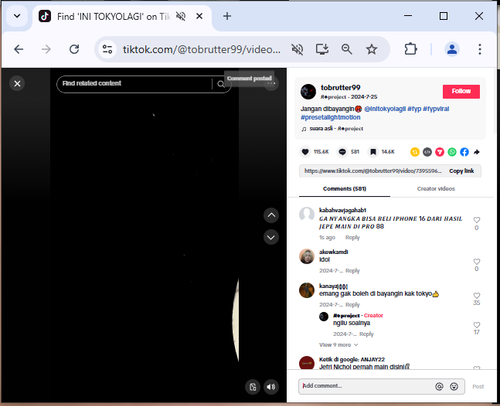
Task: Open the three-dots video options menu
Action: (x=271, y=83)
